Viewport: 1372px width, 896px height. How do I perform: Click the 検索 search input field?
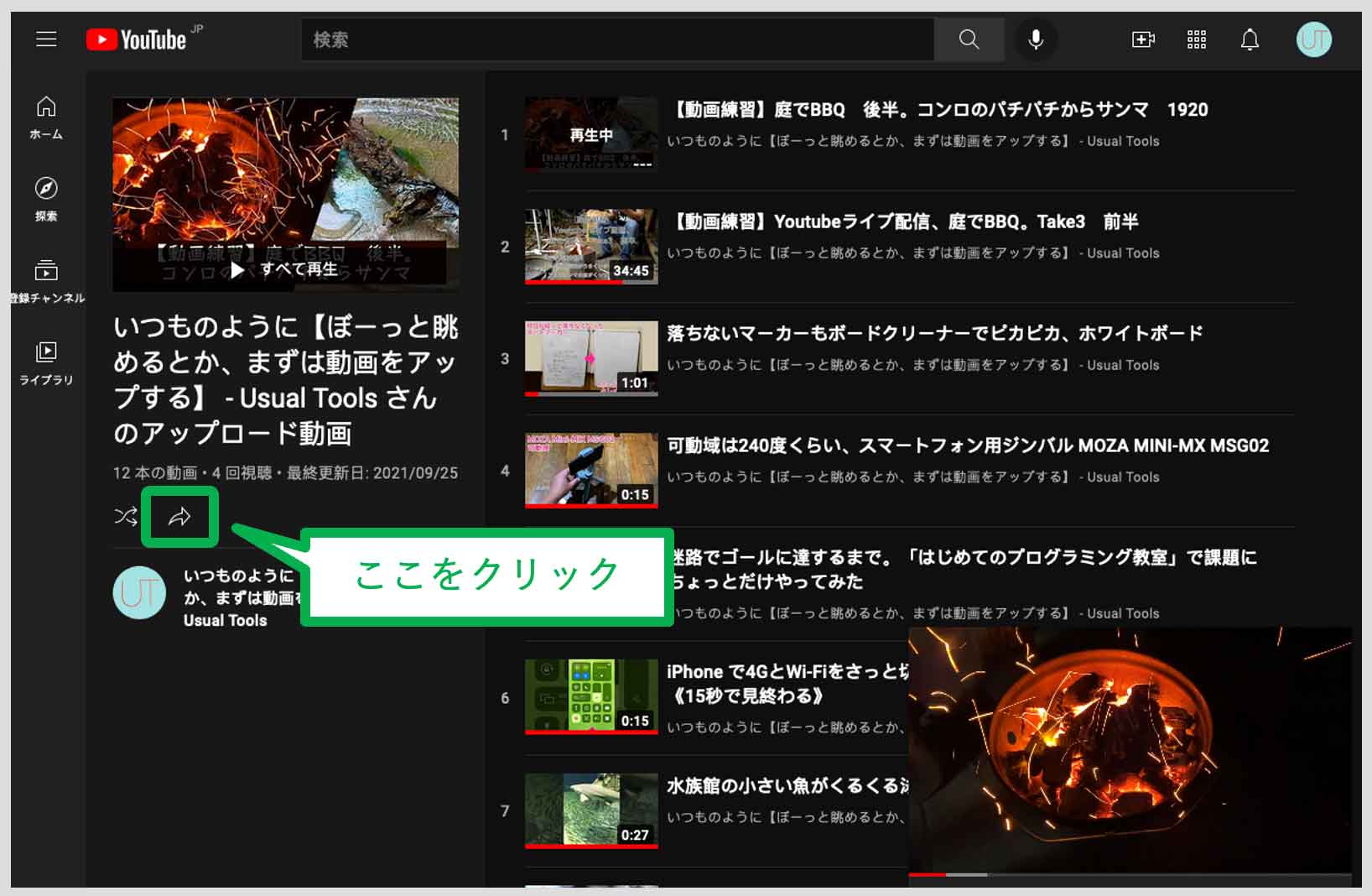pyautogui.click(x=616, y=39)
